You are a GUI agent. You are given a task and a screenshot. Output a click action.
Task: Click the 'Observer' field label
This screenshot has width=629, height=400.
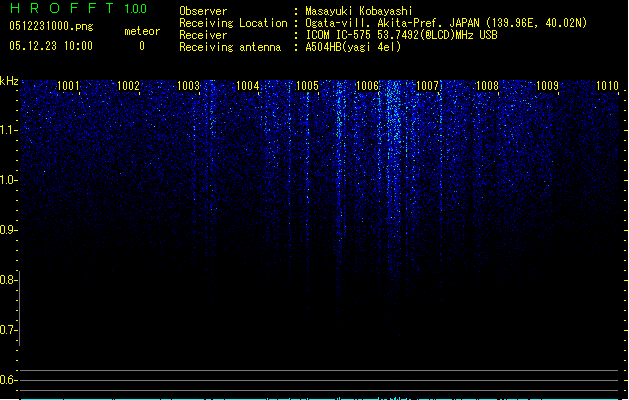pyautogui.click(x=203, y=11)
